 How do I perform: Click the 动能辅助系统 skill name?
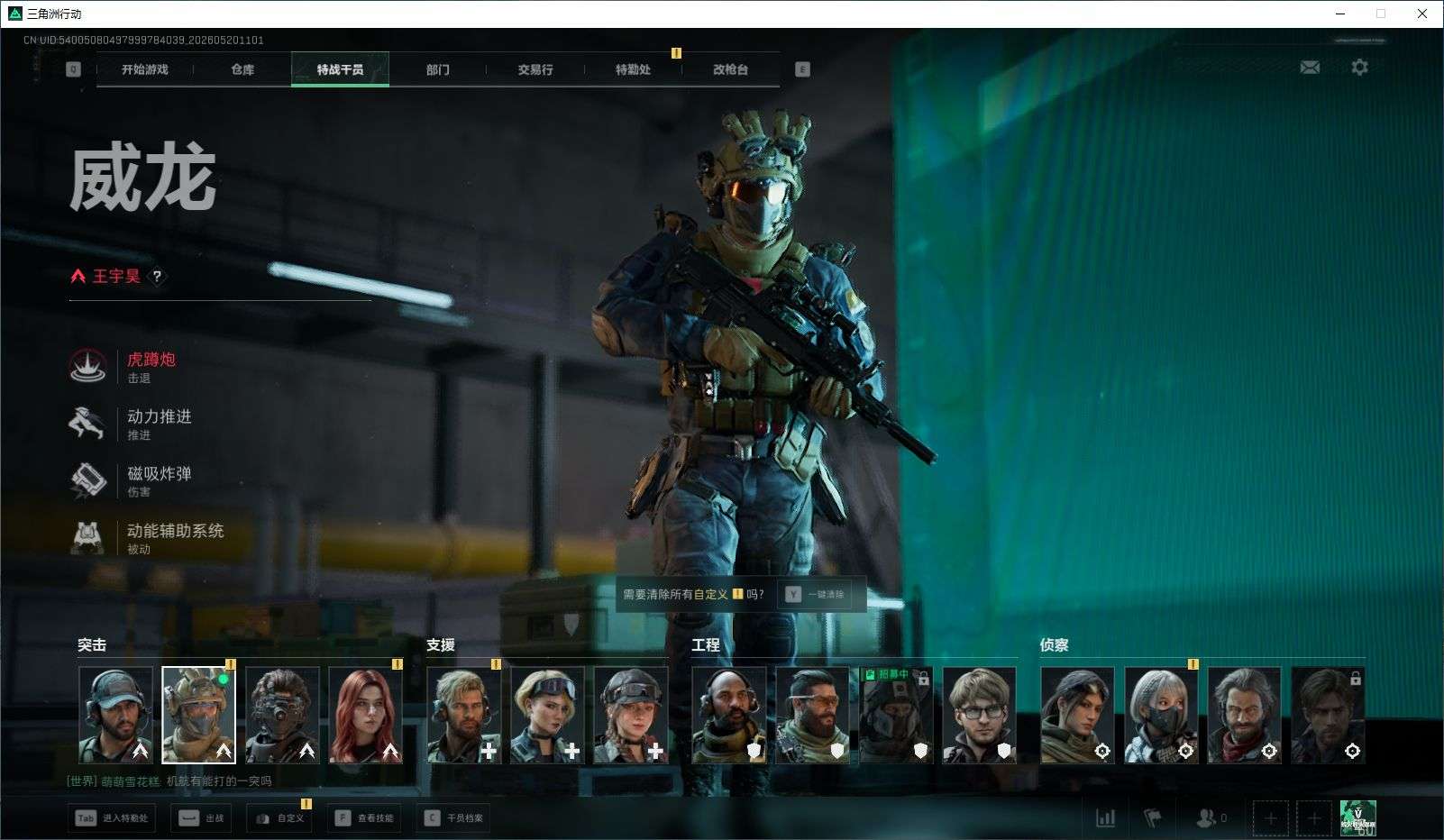[176, 531]
